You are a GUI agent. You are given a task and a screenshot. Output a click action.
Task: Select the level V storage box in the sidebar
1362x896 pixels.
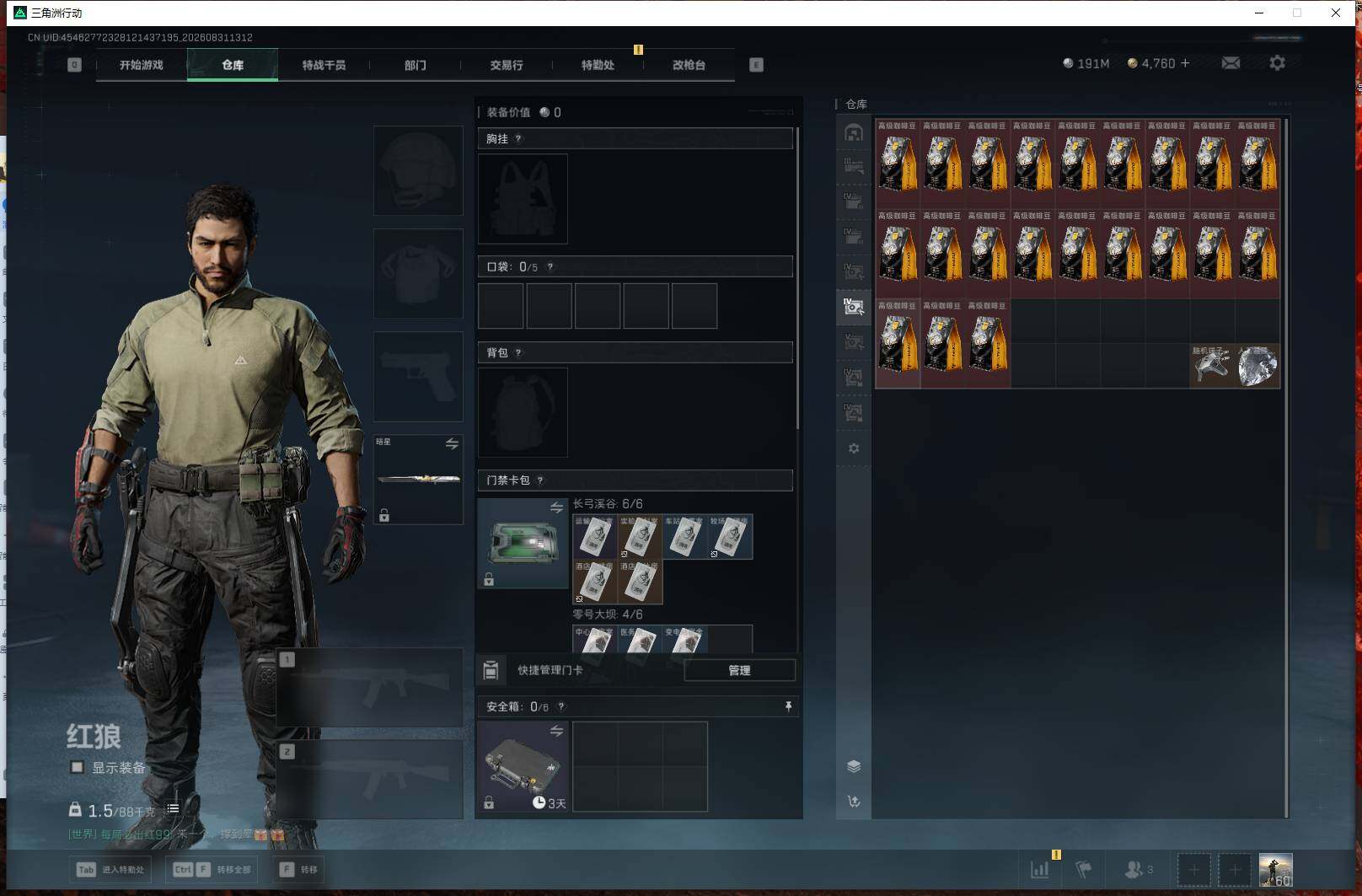854,342
